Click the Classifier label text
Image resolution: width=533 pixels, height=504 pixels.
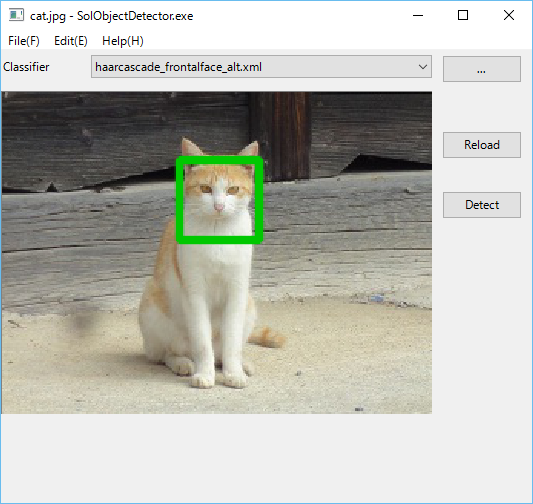26,67
